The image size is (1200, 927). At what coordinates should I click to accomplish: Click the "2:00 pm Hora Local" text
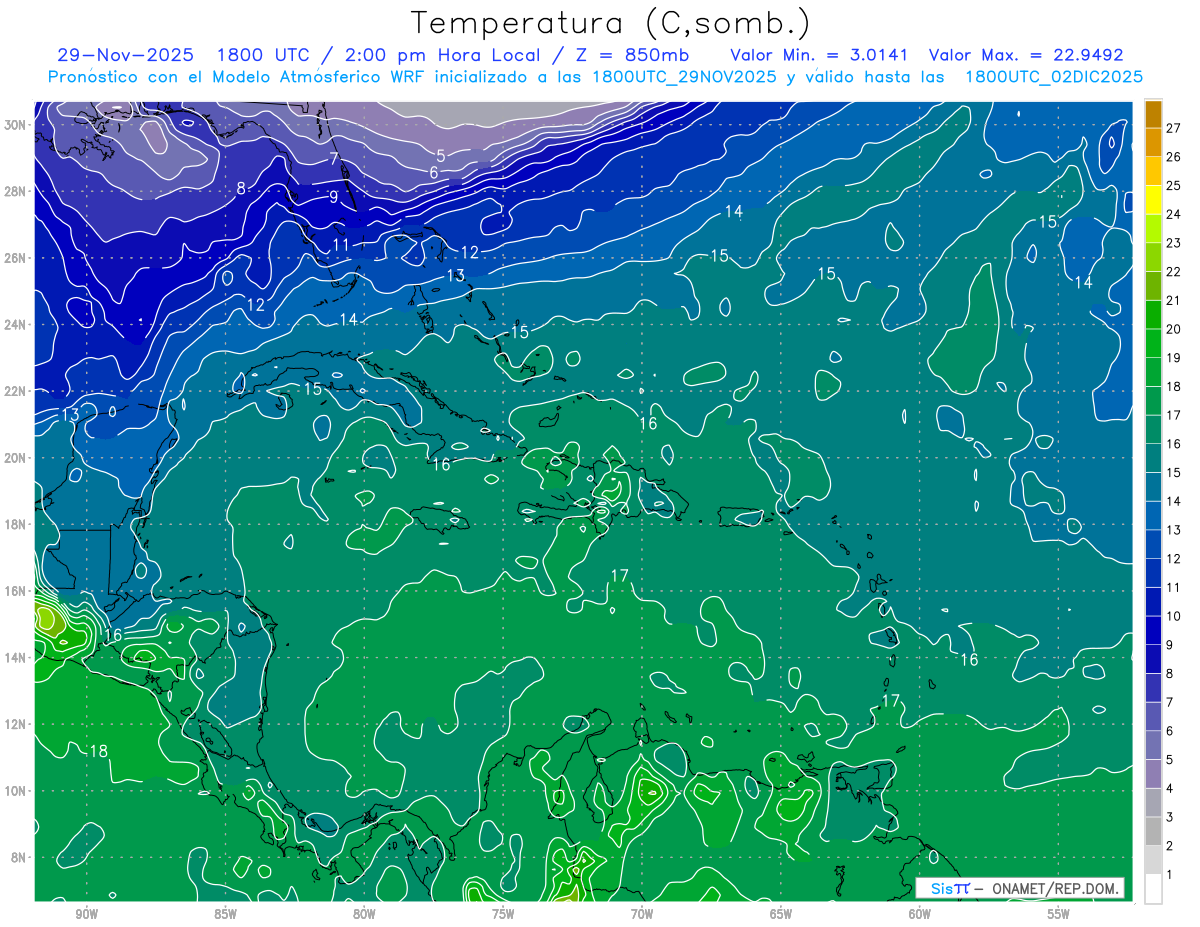pyautogui.click(x=444, y=55)
